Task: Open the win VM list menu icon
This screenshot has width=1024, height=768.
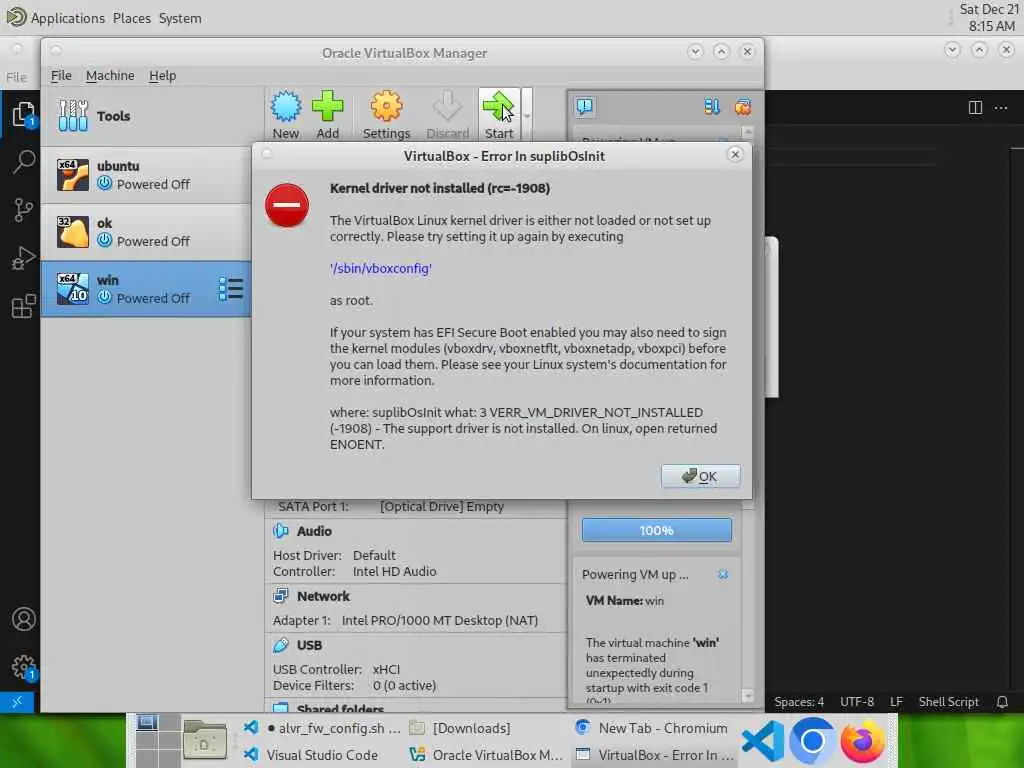Action: (x=231, y=289)
